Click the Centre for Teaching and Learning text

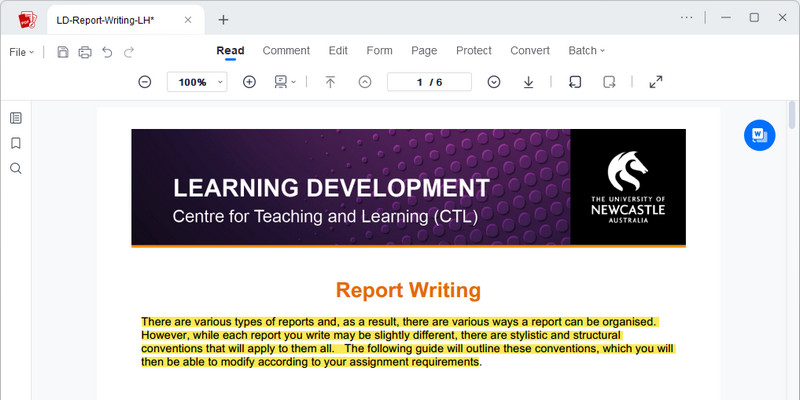326,216
